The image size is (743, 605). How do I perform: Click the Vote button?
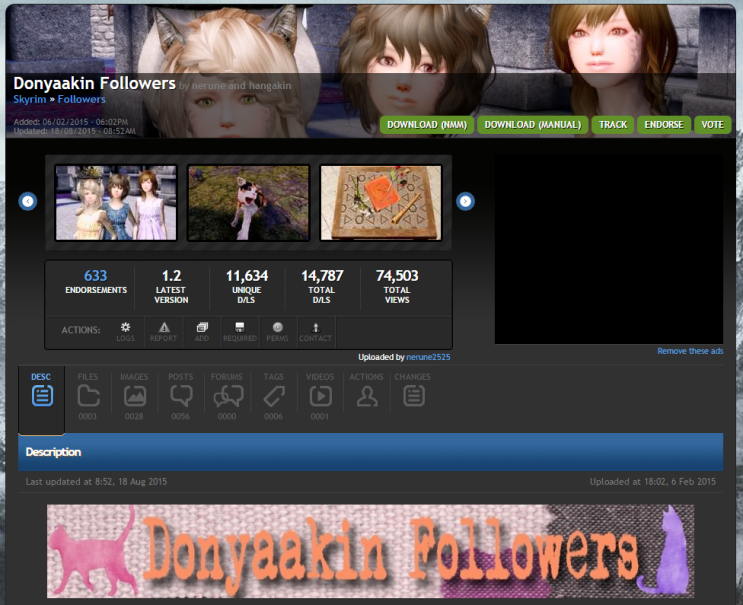[713, 125]
